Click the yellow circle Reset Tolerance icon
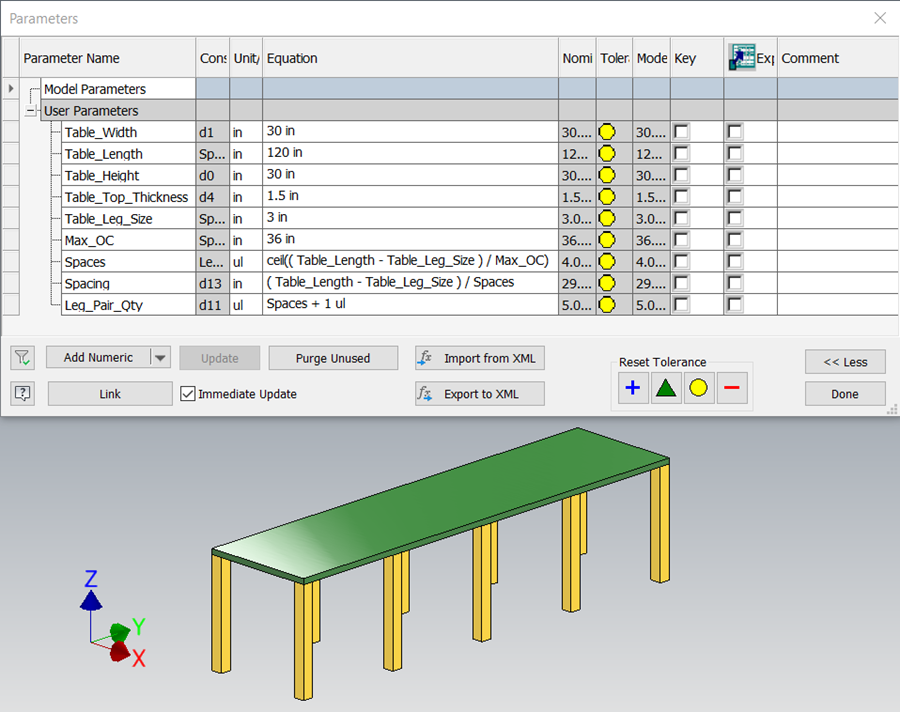Screen dimensions: 900x712 tap(699, 388)
